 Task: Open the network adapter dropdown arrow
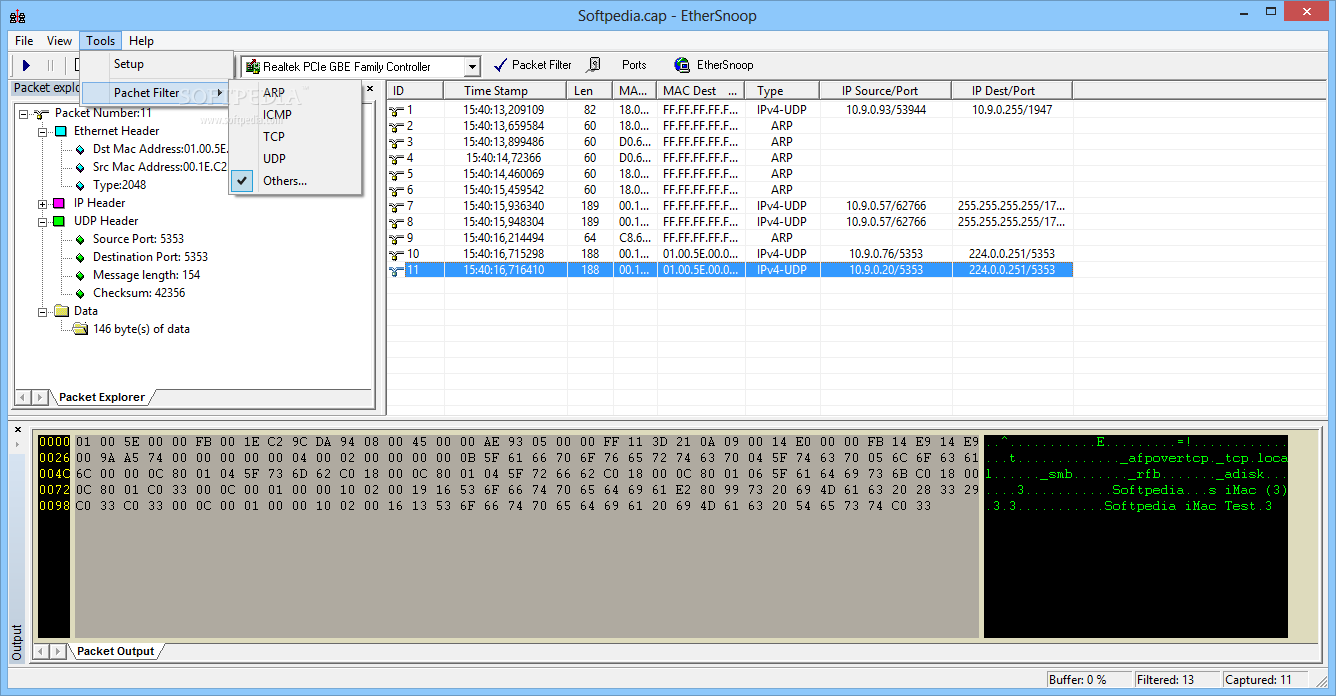472,67
